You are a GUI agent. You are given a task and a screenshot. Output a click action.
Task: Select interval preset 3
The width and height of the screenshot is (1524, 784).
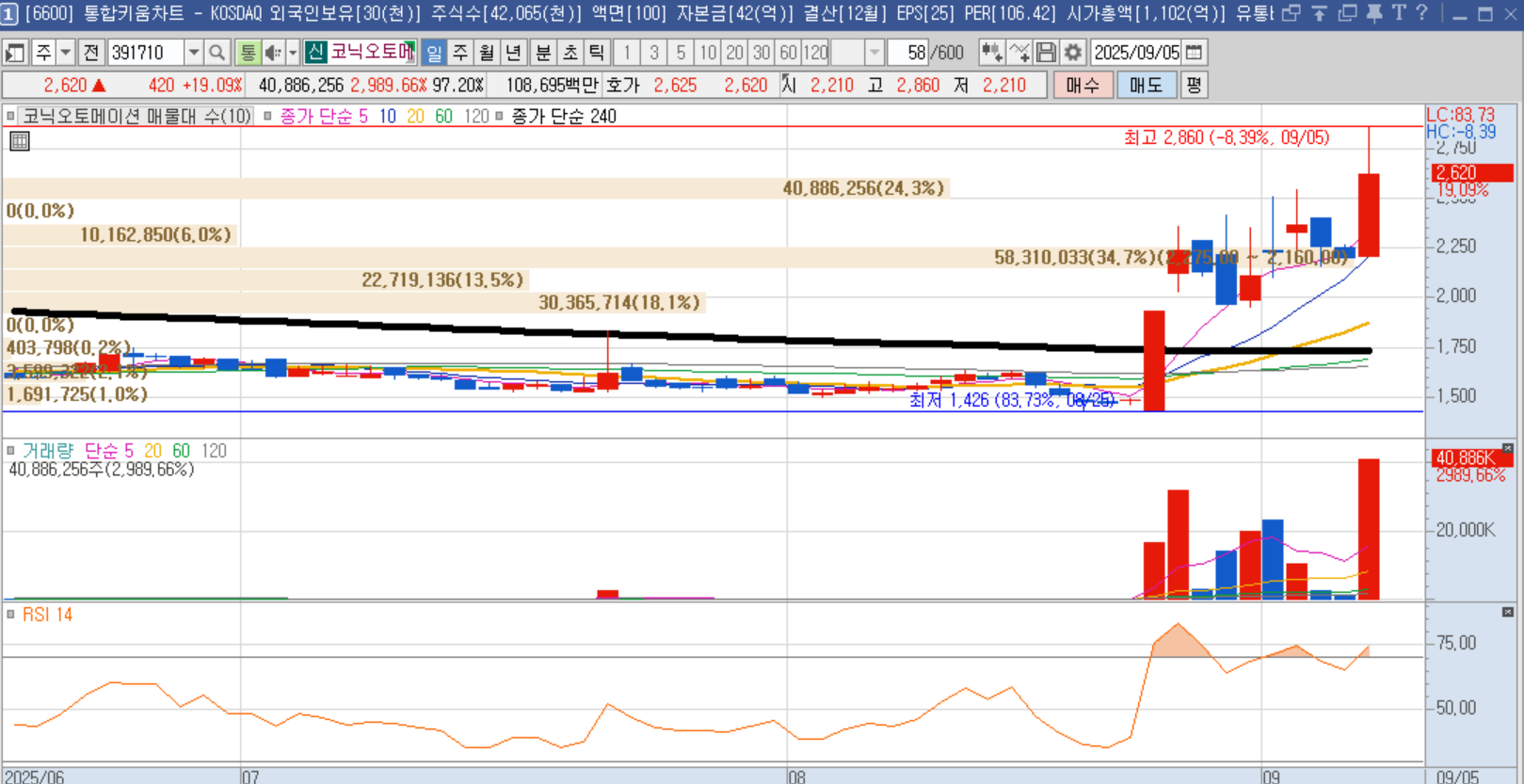[654, 53]
